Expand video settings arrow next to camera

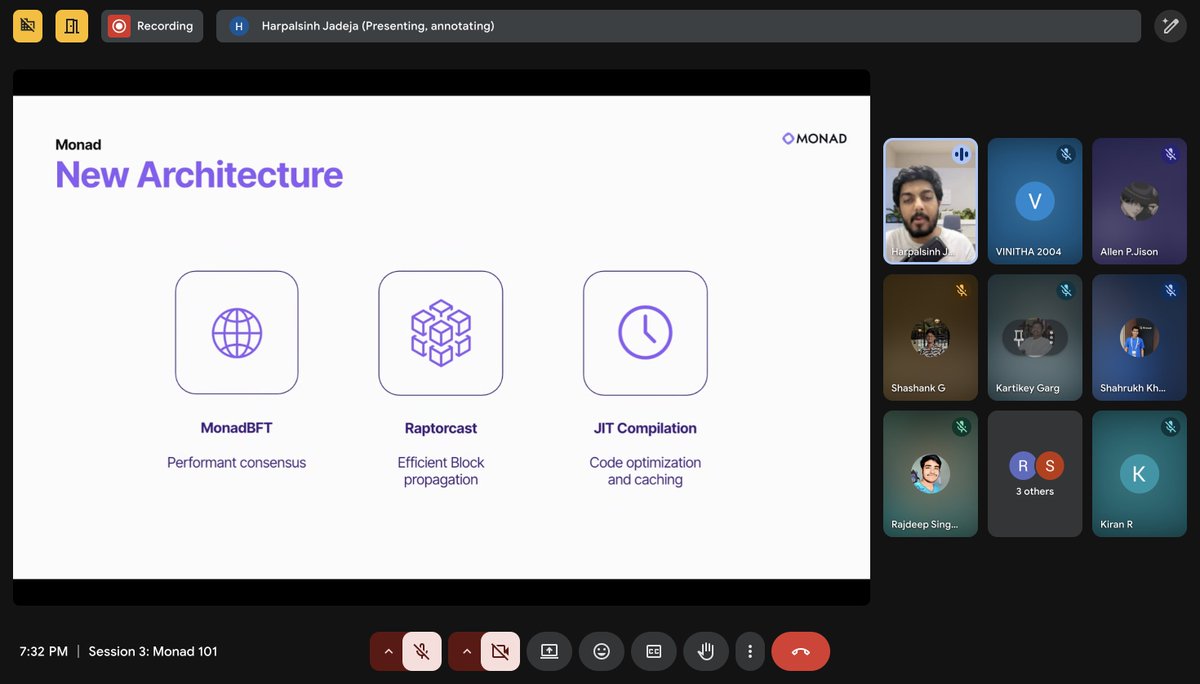[x=466, y=651]
